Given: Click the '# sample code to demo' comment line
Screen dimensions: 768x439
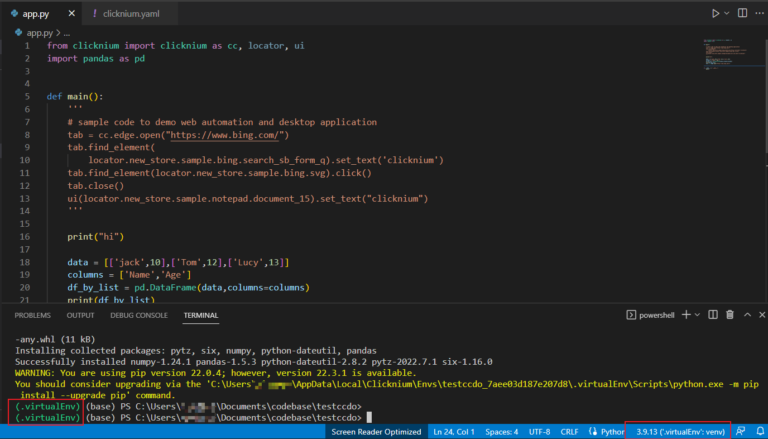Looking at the screenshot, I should point(222,122).
